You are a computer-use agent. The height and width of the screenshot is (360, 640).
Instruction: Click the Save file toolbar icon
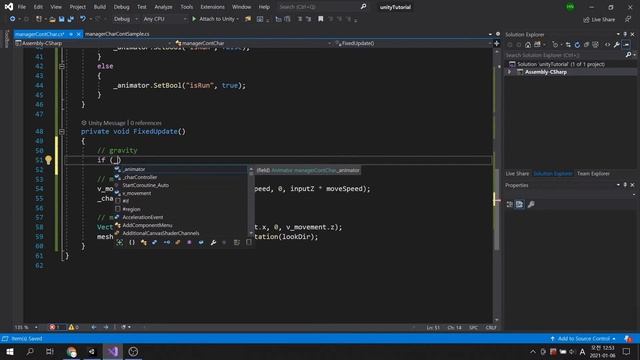[62, 19]
